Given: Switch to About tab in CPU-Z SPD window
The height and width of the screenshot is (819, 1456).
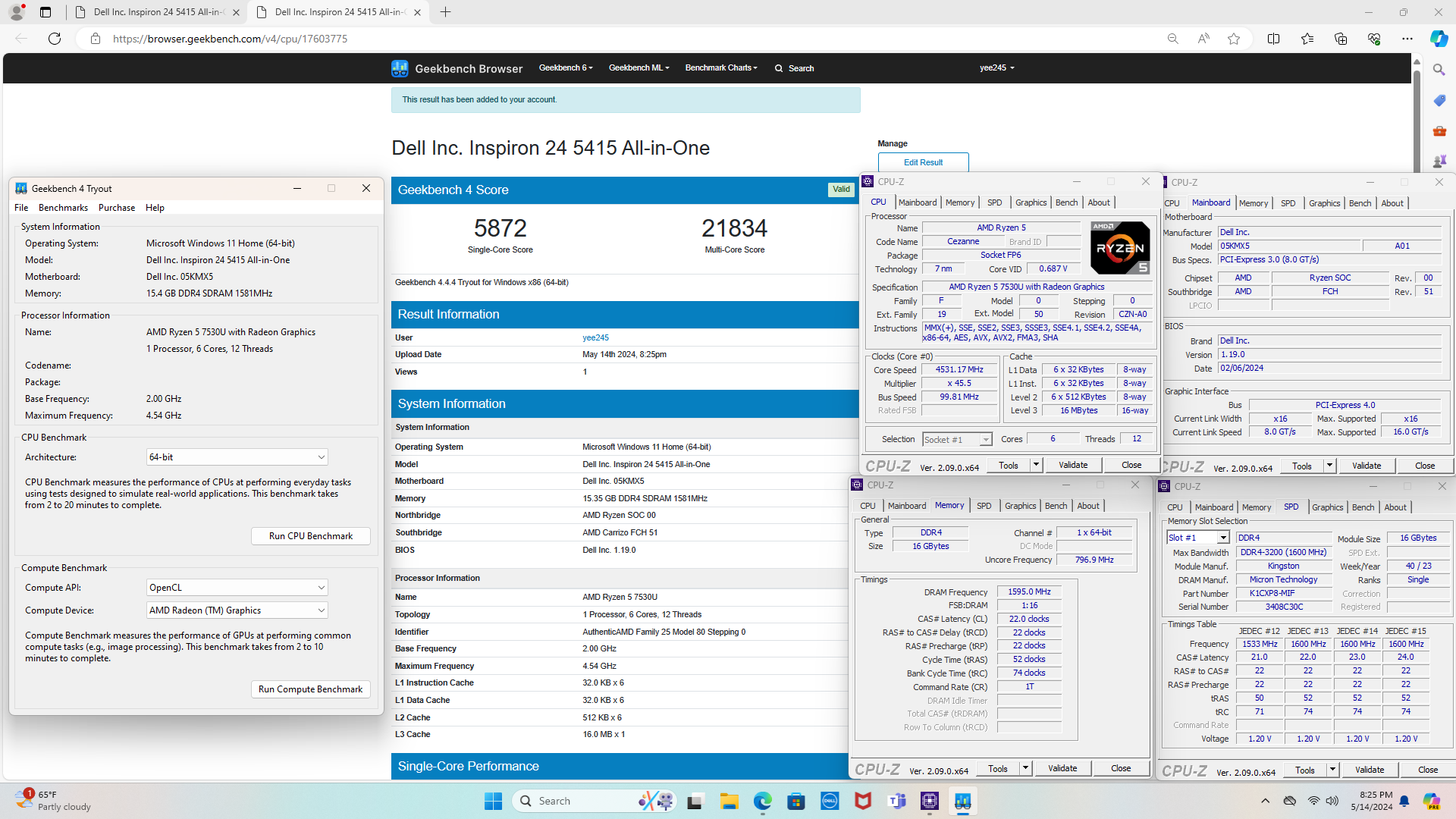Looking at the screenshot, I should tap(1395, 507).
